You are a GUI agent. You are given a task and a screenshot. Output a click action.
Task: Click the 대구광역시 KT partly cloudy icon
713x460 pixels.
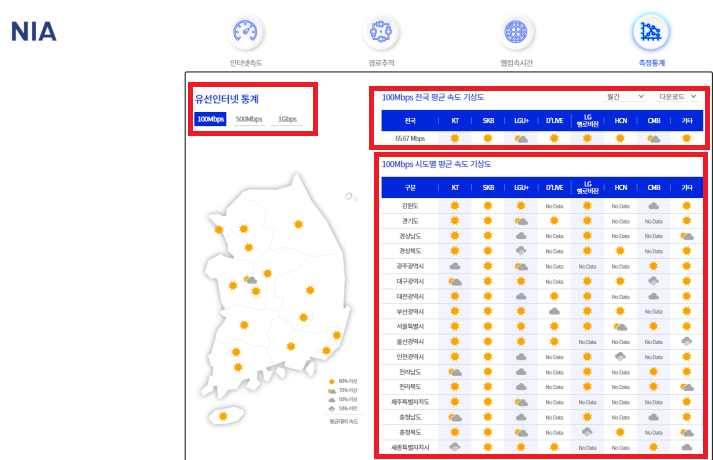(x=455, y=281)
